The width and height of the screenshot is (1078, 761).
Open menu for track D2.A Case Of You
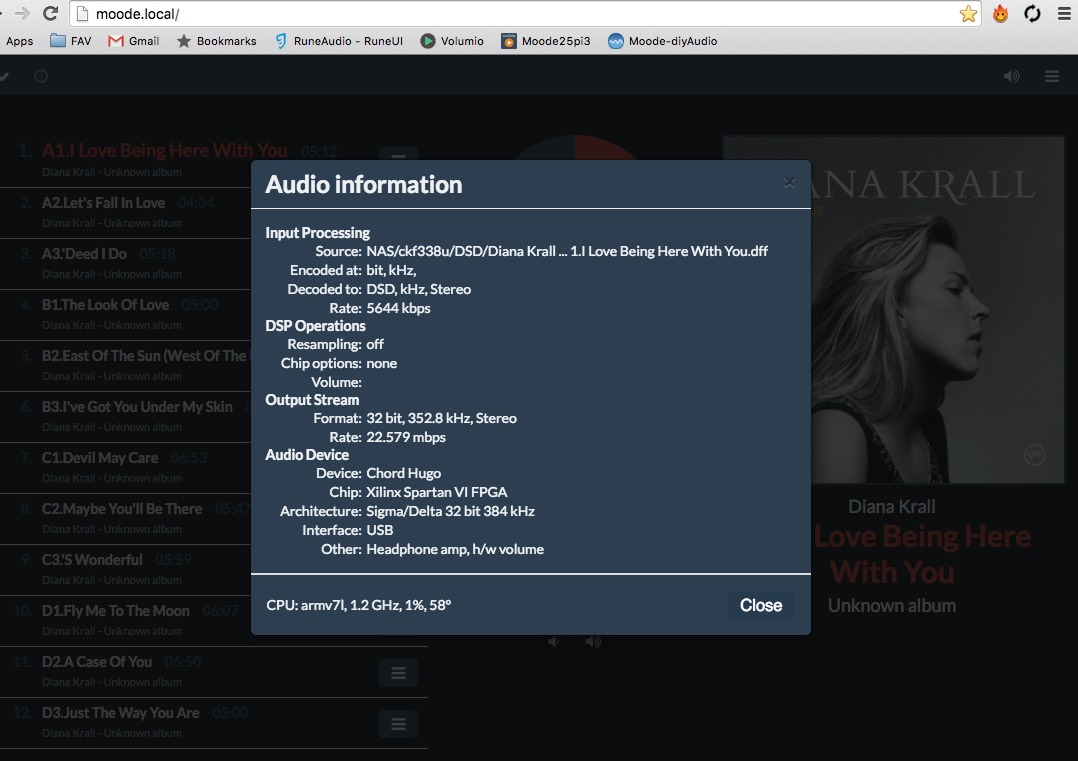tap(398, 673)
